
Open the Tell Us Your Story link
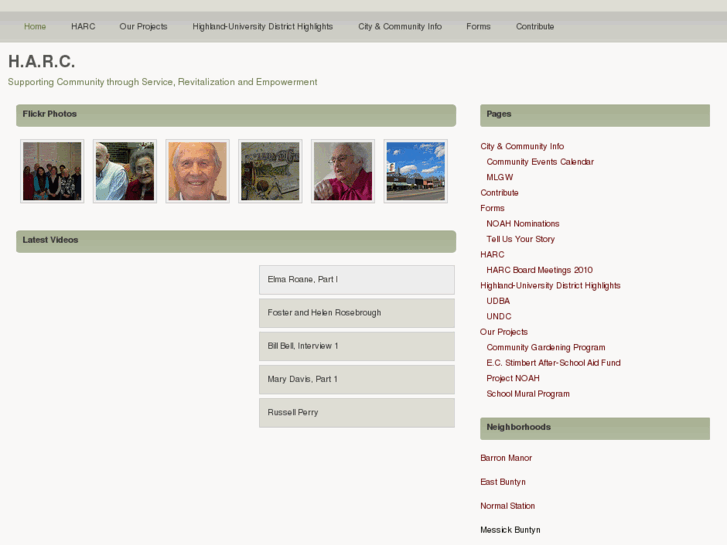point(520,239)
